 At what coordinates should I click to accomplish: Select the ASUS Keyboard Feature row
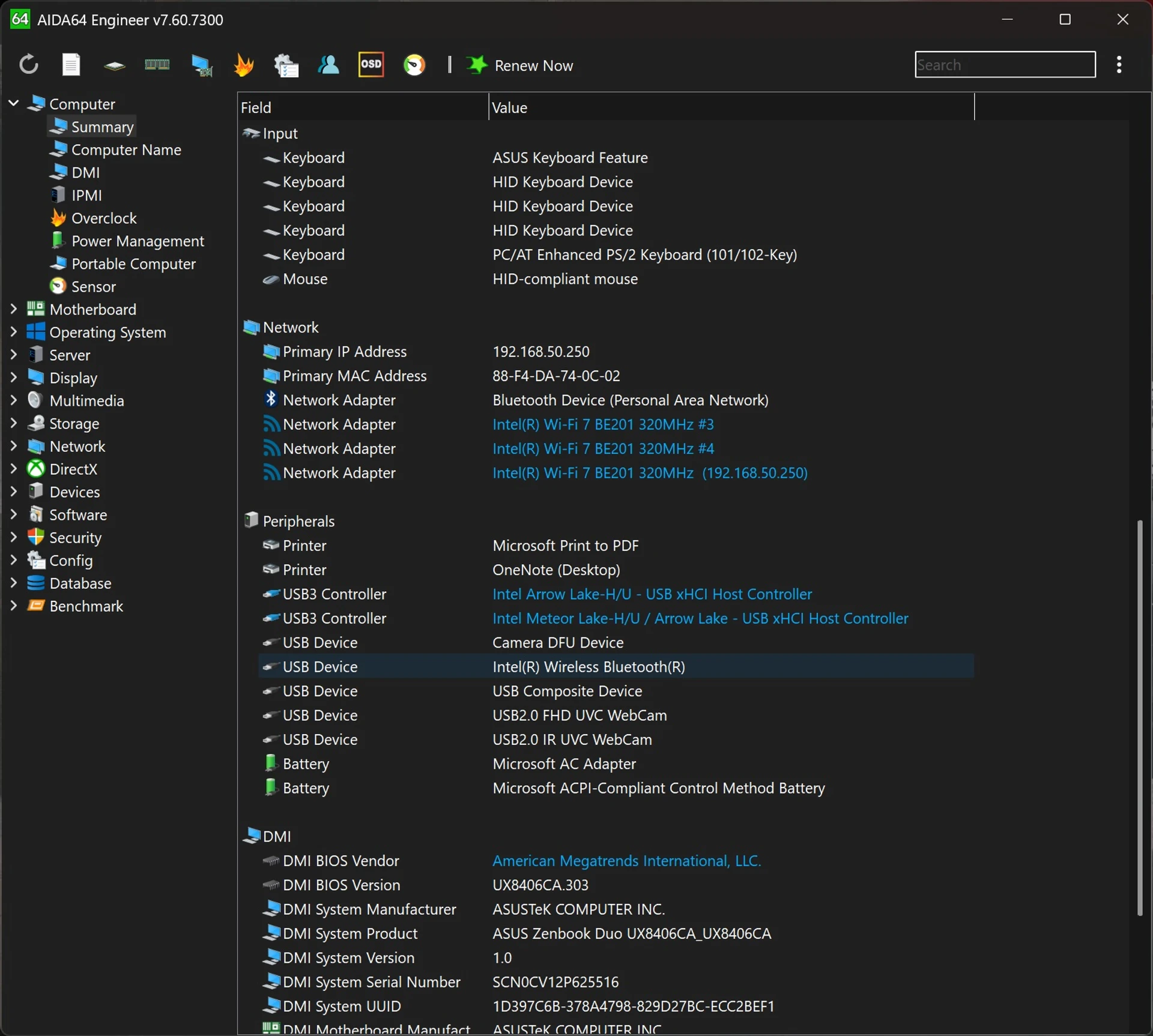pos(616,158)
